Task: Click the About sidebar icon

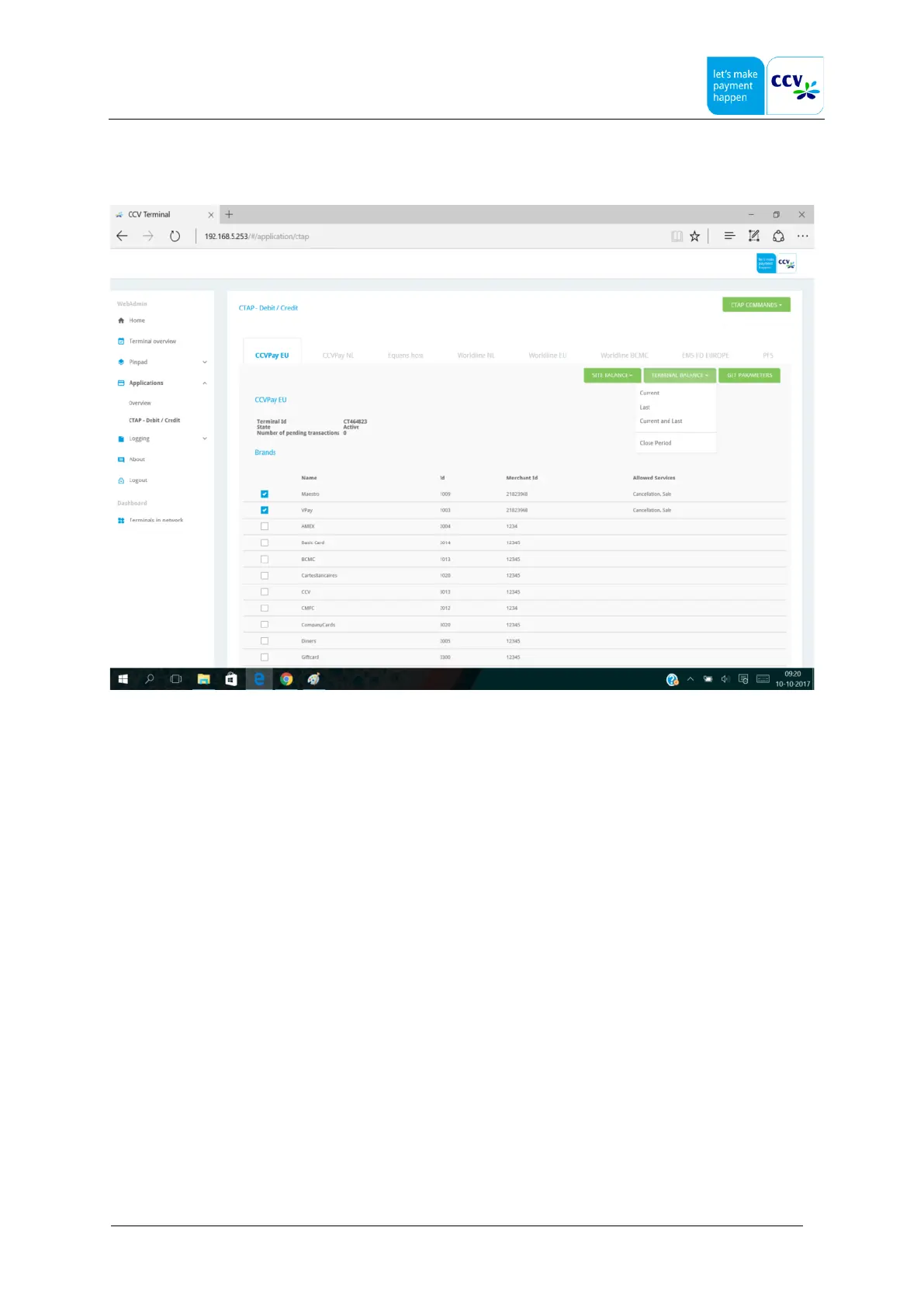Action: pyautogui.click(x=121, y=459)
